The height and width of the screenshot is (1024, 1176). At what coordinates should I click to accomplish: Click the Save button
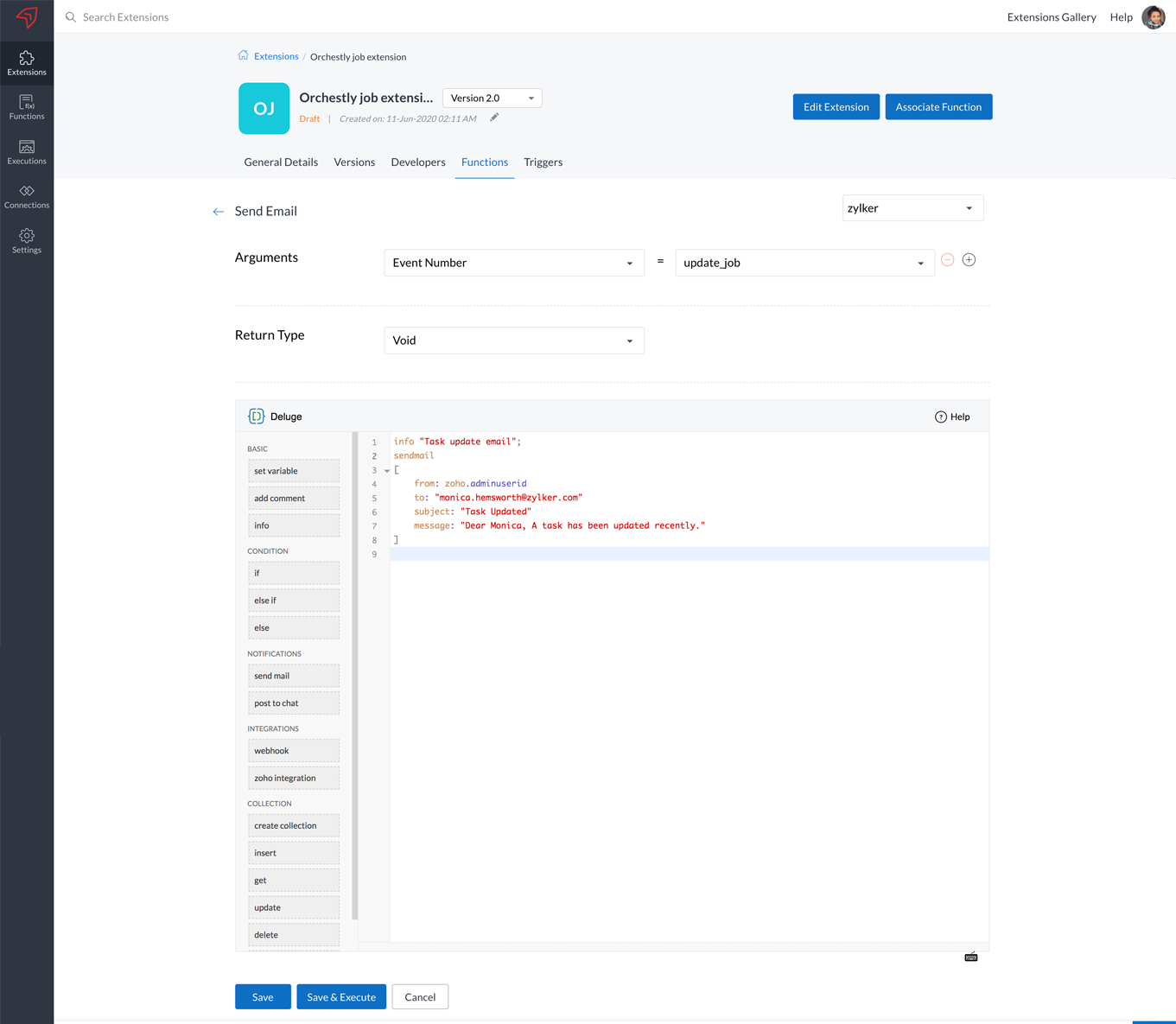(263, 996)
